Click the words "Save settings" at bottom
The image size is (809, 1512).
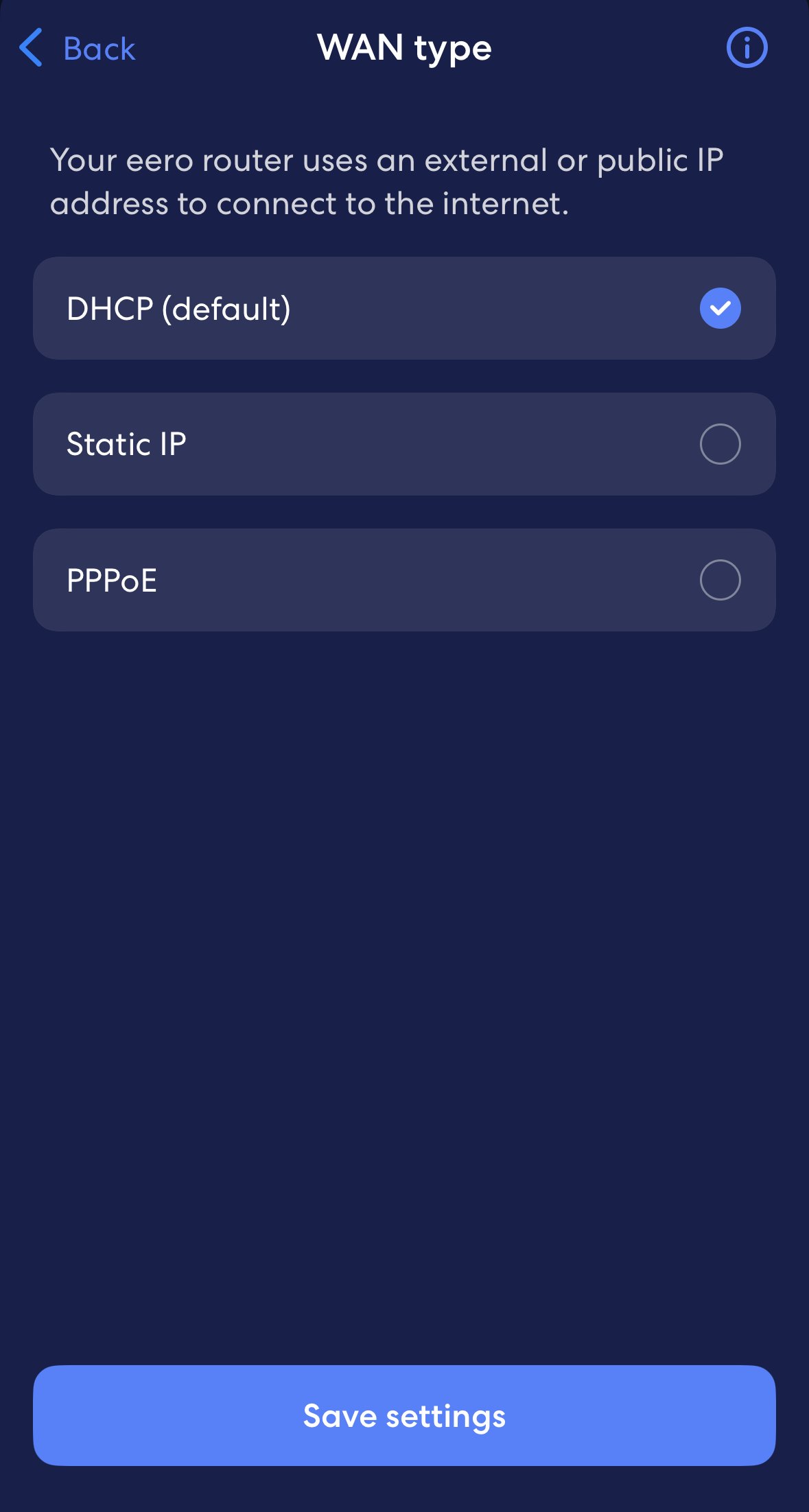click(x=404, y=1417)
